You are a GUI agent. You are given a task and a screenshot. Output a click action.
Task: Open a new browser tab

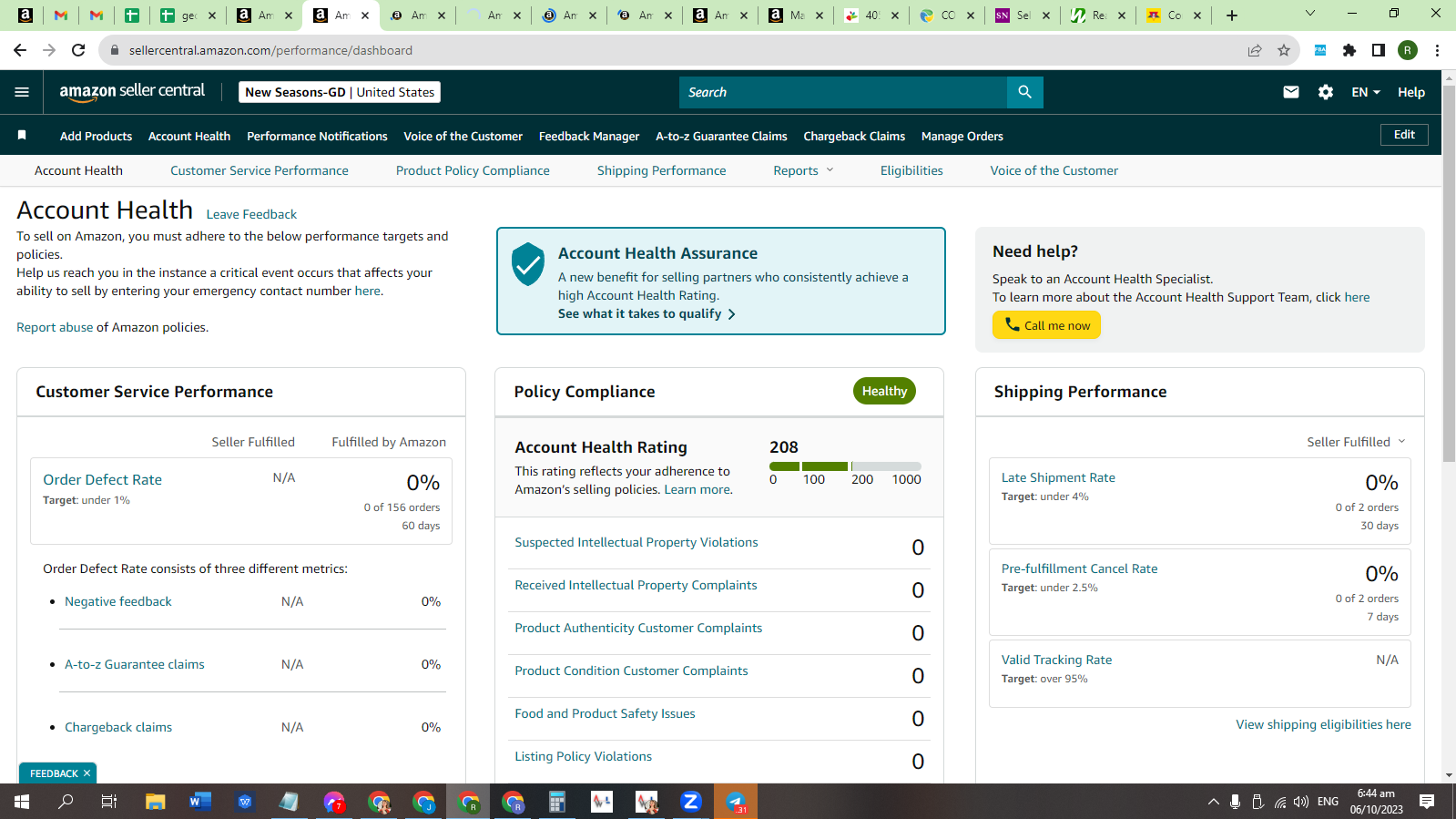1232,15
